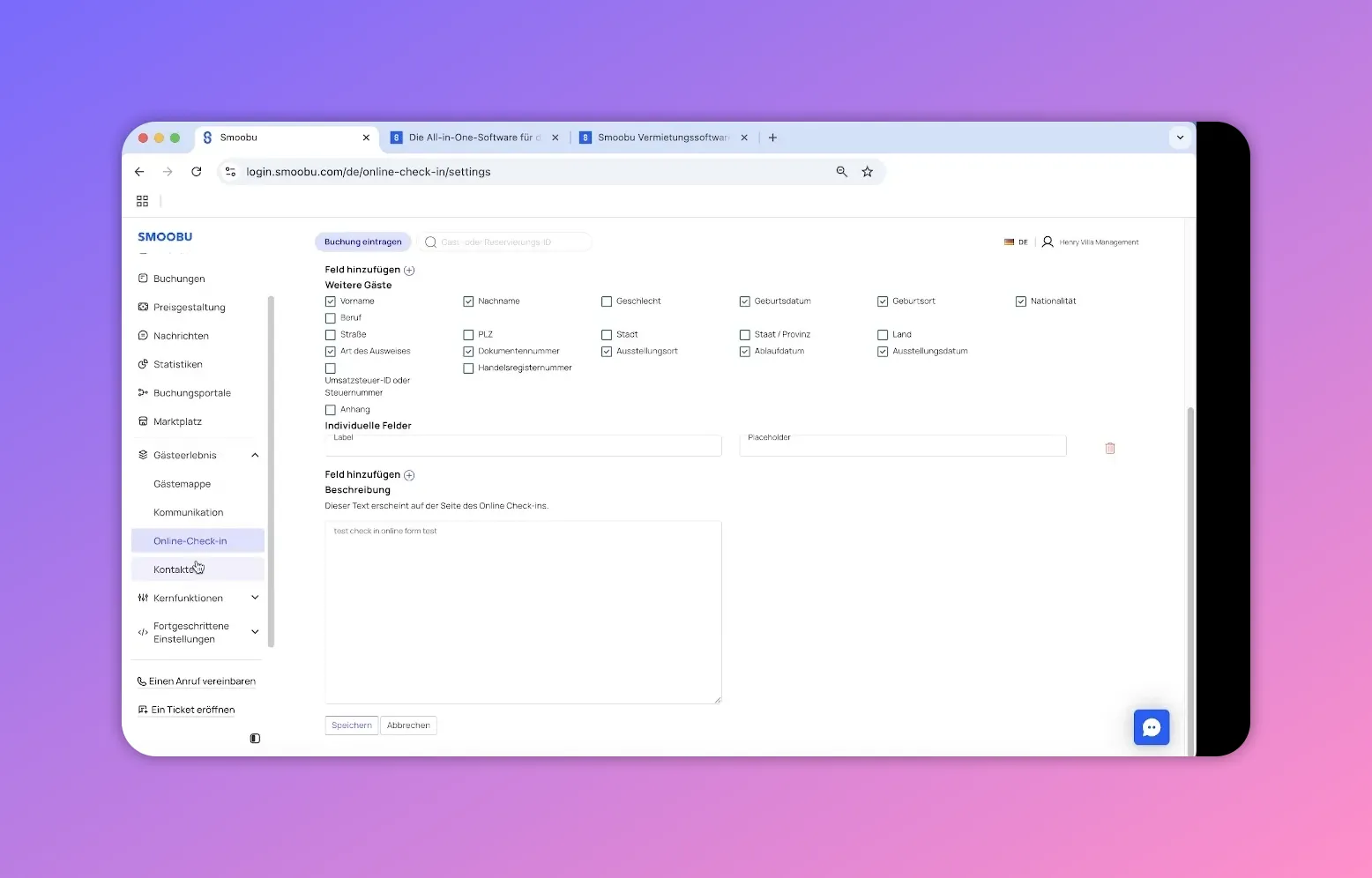Select the Buchungsportale key icon
1372x878 pixels.
coord(143,392)
